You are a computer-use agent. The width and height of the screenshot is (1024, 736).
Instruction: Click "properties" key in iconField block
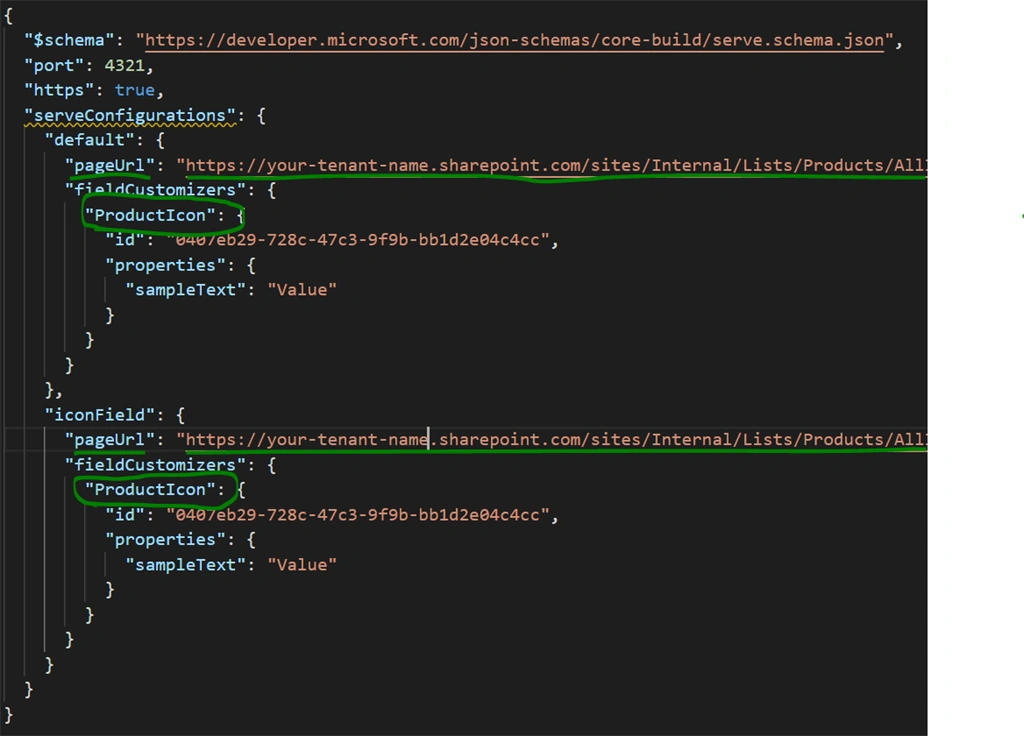[x=165, y=539]
